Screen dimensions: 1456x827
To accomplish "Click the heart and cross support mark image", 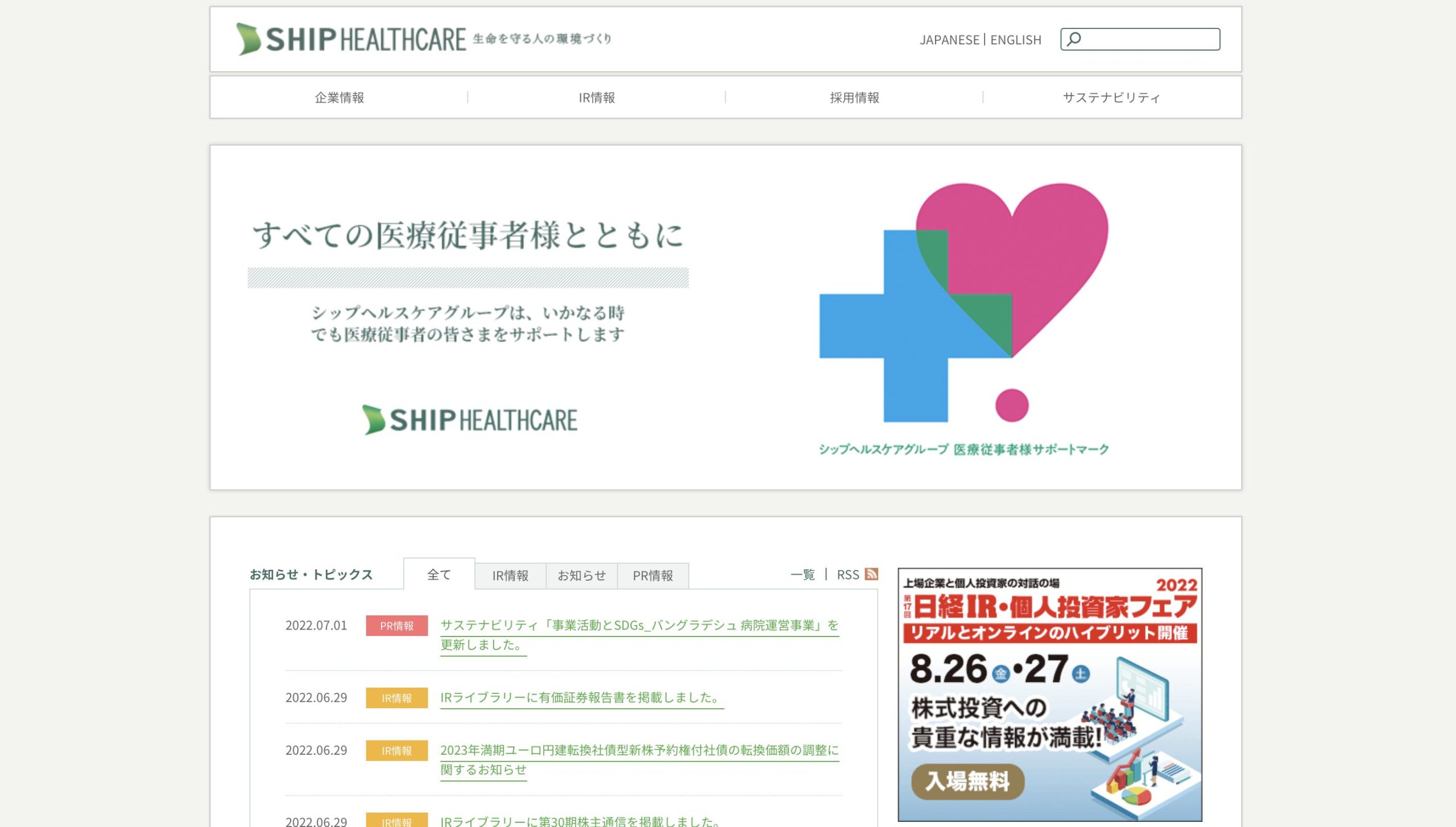I will click(x=964, y=303).
